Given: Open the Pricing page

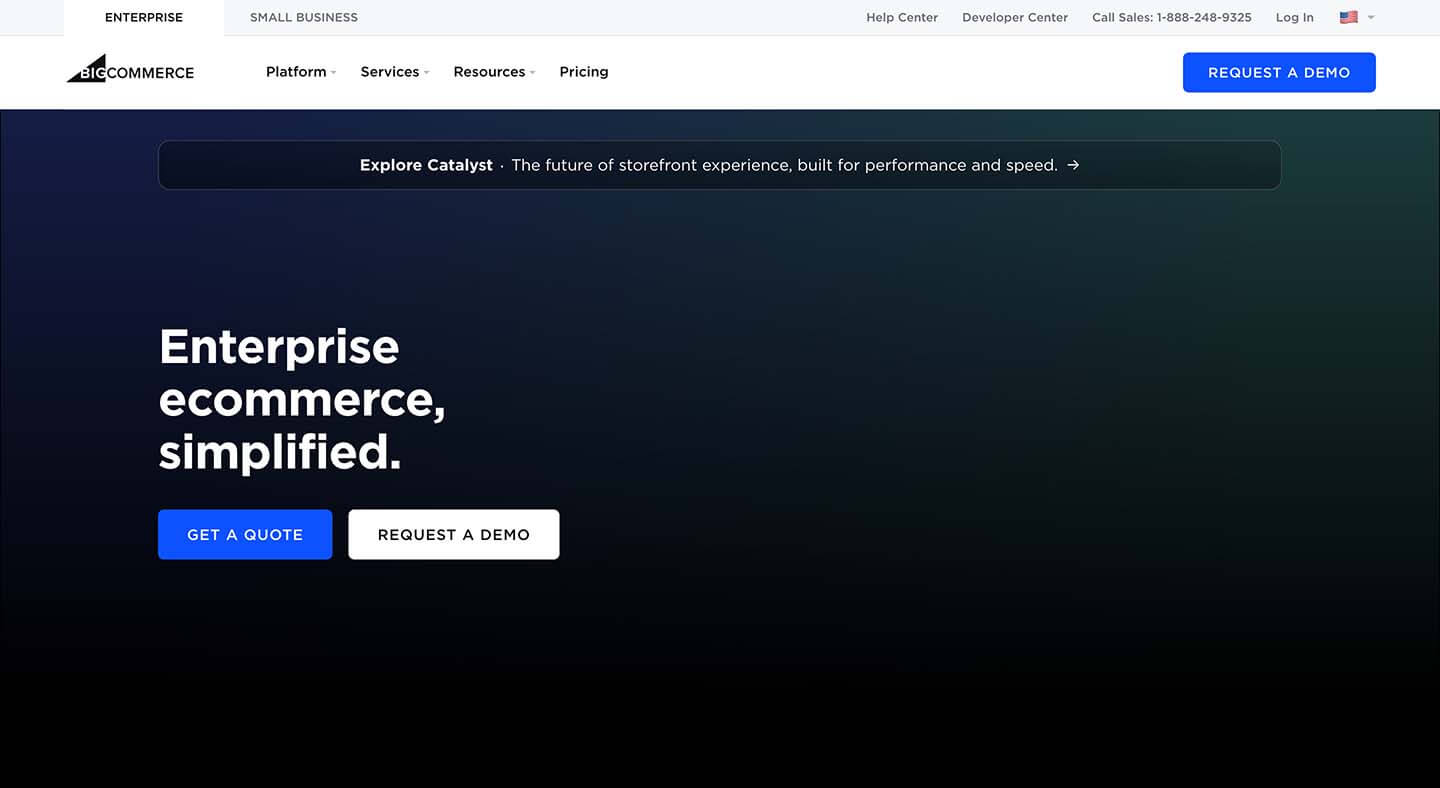Looking at the screenshot, I should pyautogui.click(x=584, y=72).
